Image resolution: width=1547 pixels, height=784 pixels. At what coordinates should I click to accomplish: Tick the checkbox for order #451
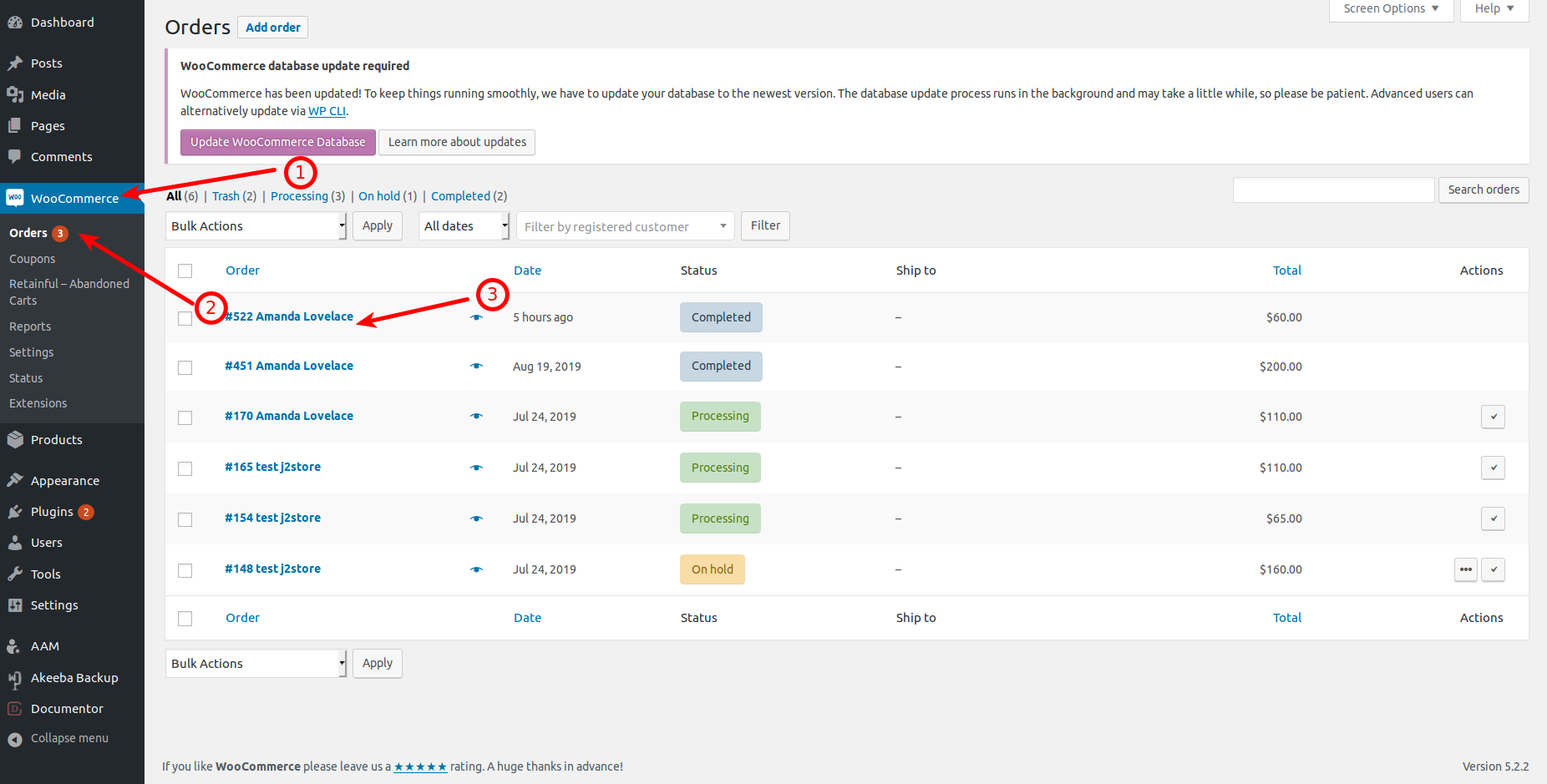point(185,367)
